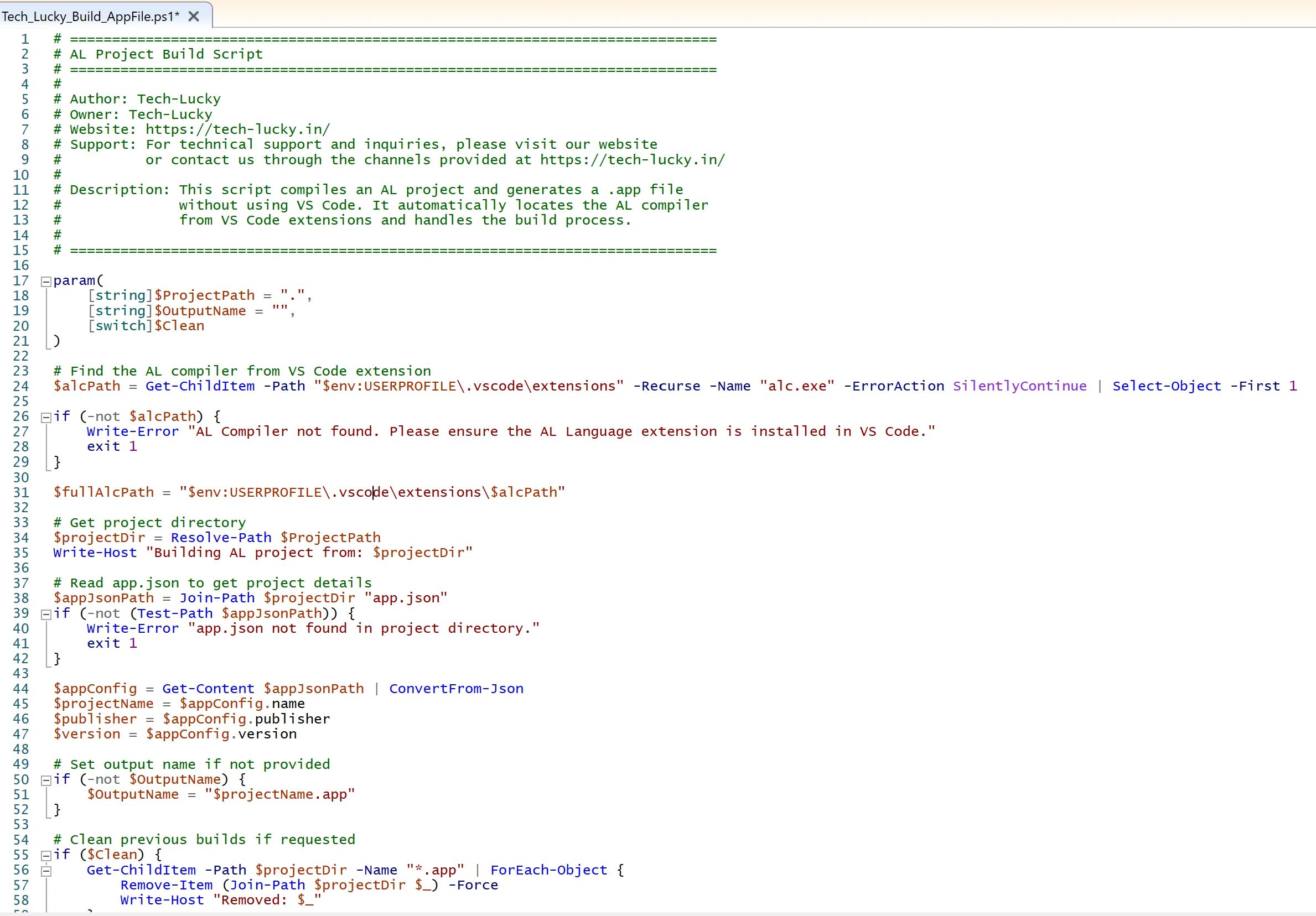Click the tech-lucky.in website URL on line 7
Viewport: 1316px width, 916px height.
[x=237, y=129]
